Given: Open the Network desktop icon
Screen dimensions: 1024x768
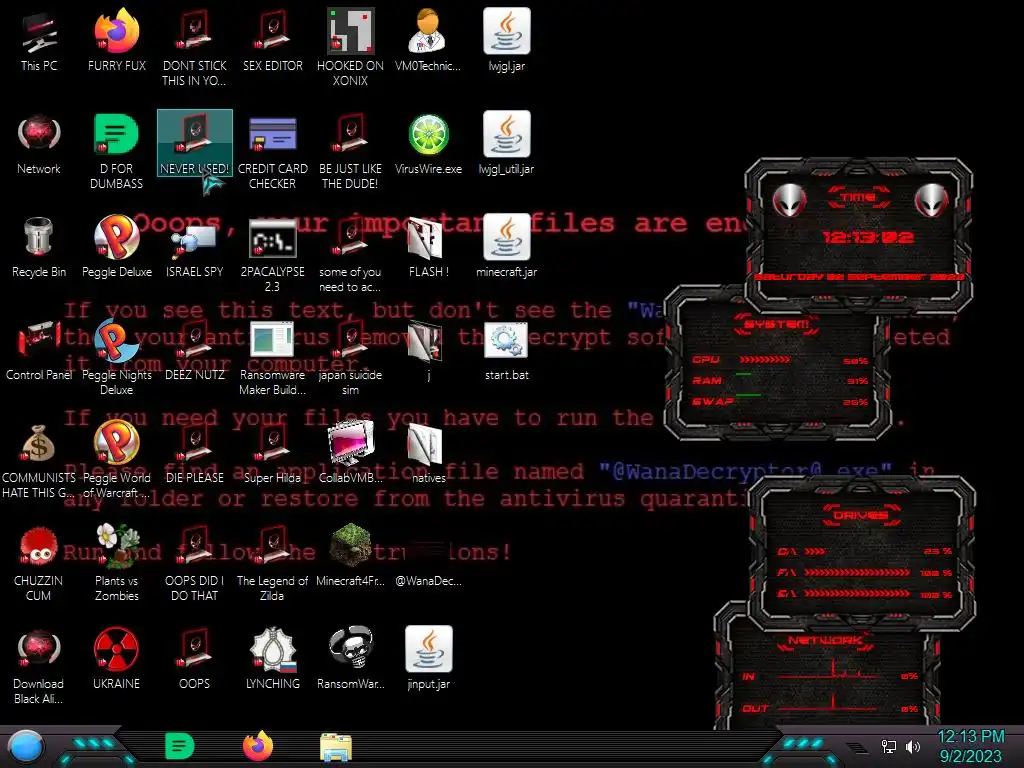Looking at the screenshot, I should coord(39,144).
